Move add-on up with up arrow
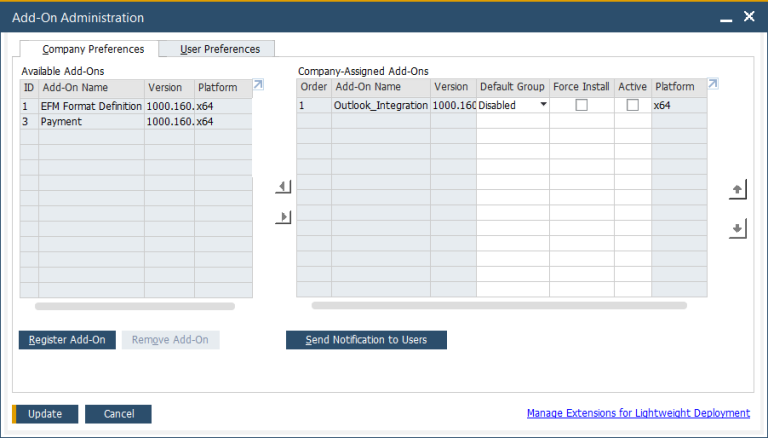The width and height of the screenshot is (768, 438). [x=738, y=189]
